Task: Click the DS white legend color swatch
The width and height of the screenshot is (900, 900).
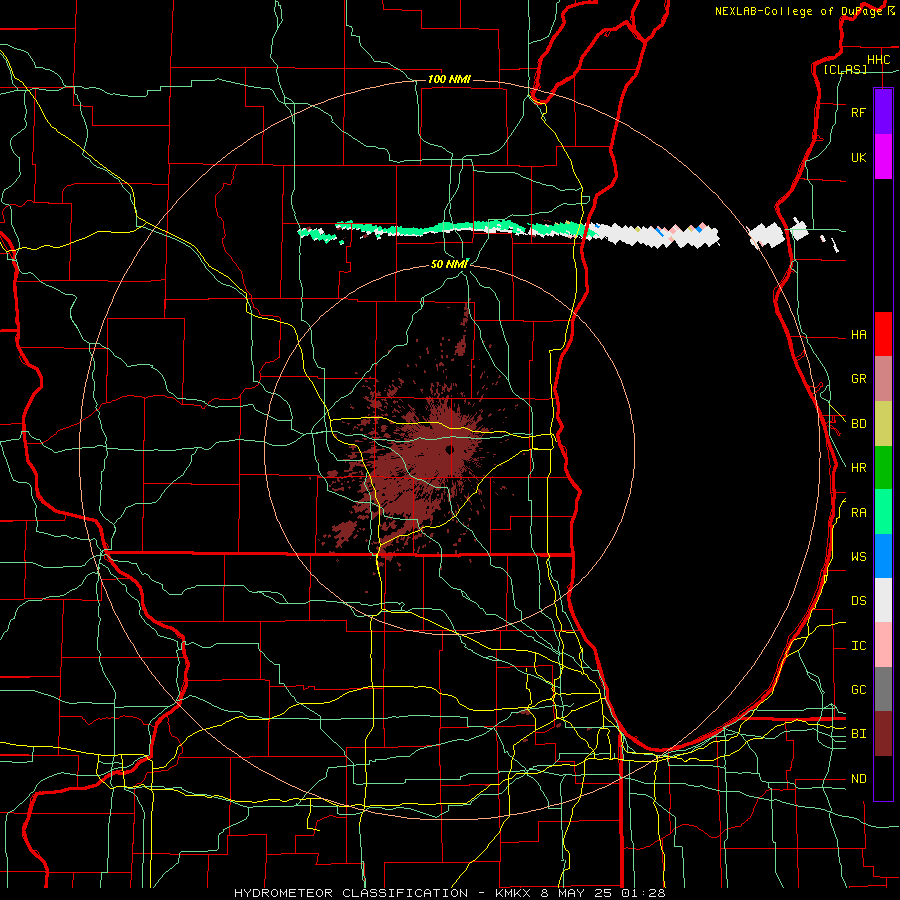Action: point(883,600)
